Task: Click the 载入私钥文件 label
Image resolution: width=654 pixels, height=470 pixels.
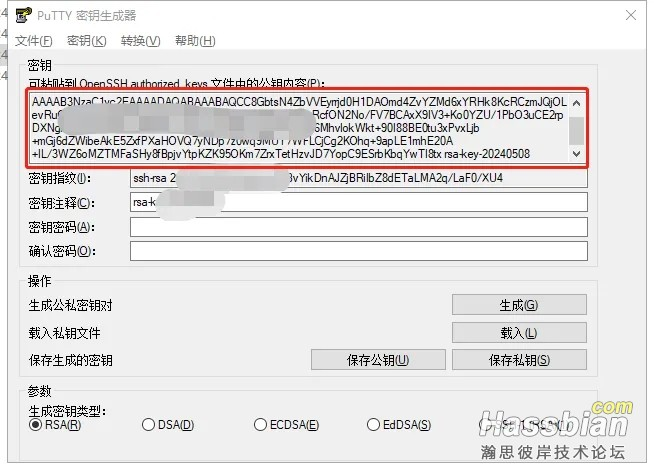Action: point(64,333)
